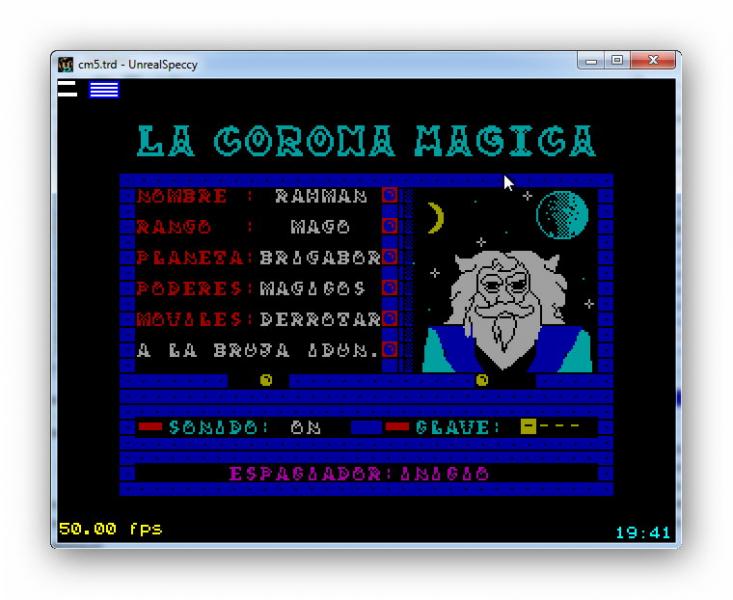
Task: Click the 19:41 clock display
Action: [642, 532]
